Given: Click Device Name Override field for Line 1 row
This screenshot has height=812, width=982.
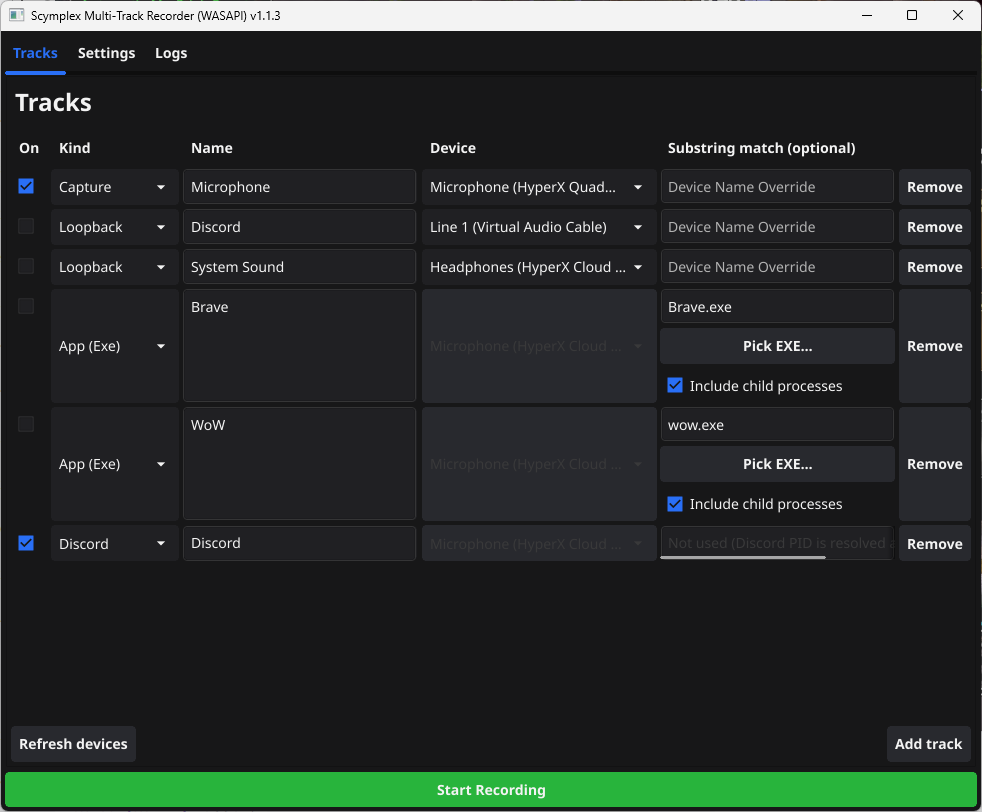Looking at the screenshot, I should click(777, 227).
